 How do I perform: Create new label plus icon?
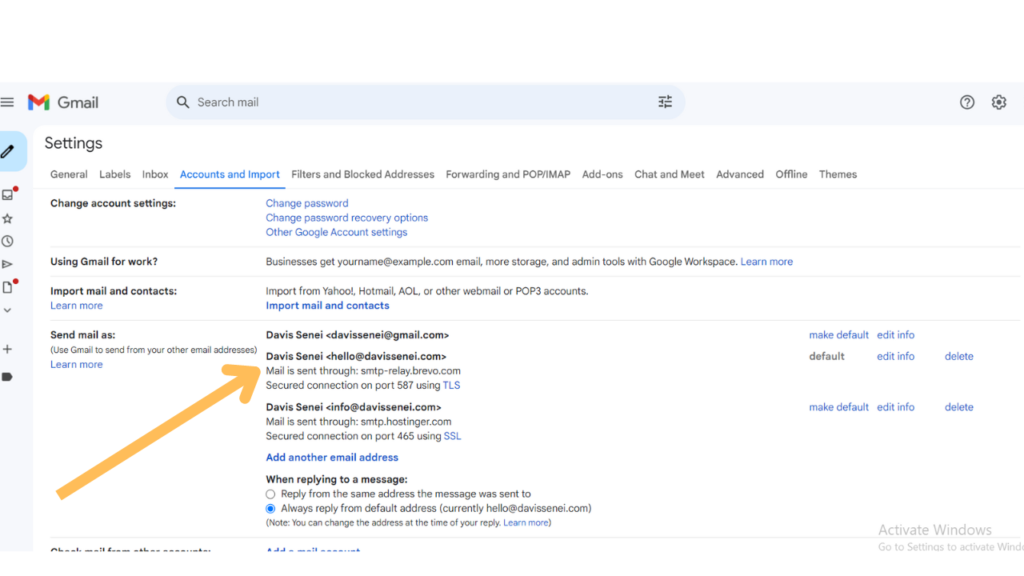8,349
